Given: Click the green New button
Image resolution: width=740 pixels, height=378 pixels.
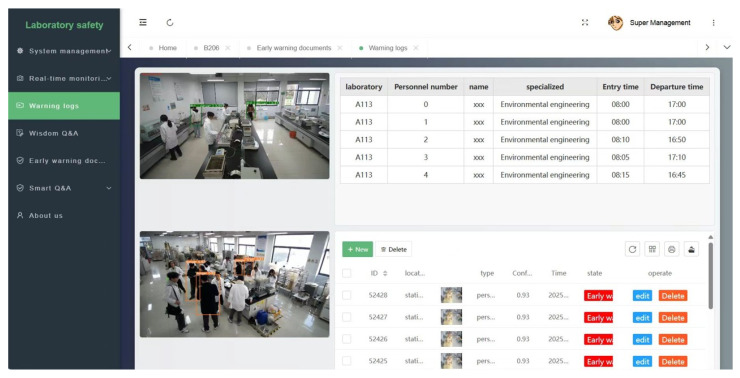Looking at the screenshot, I should point(358,249).
